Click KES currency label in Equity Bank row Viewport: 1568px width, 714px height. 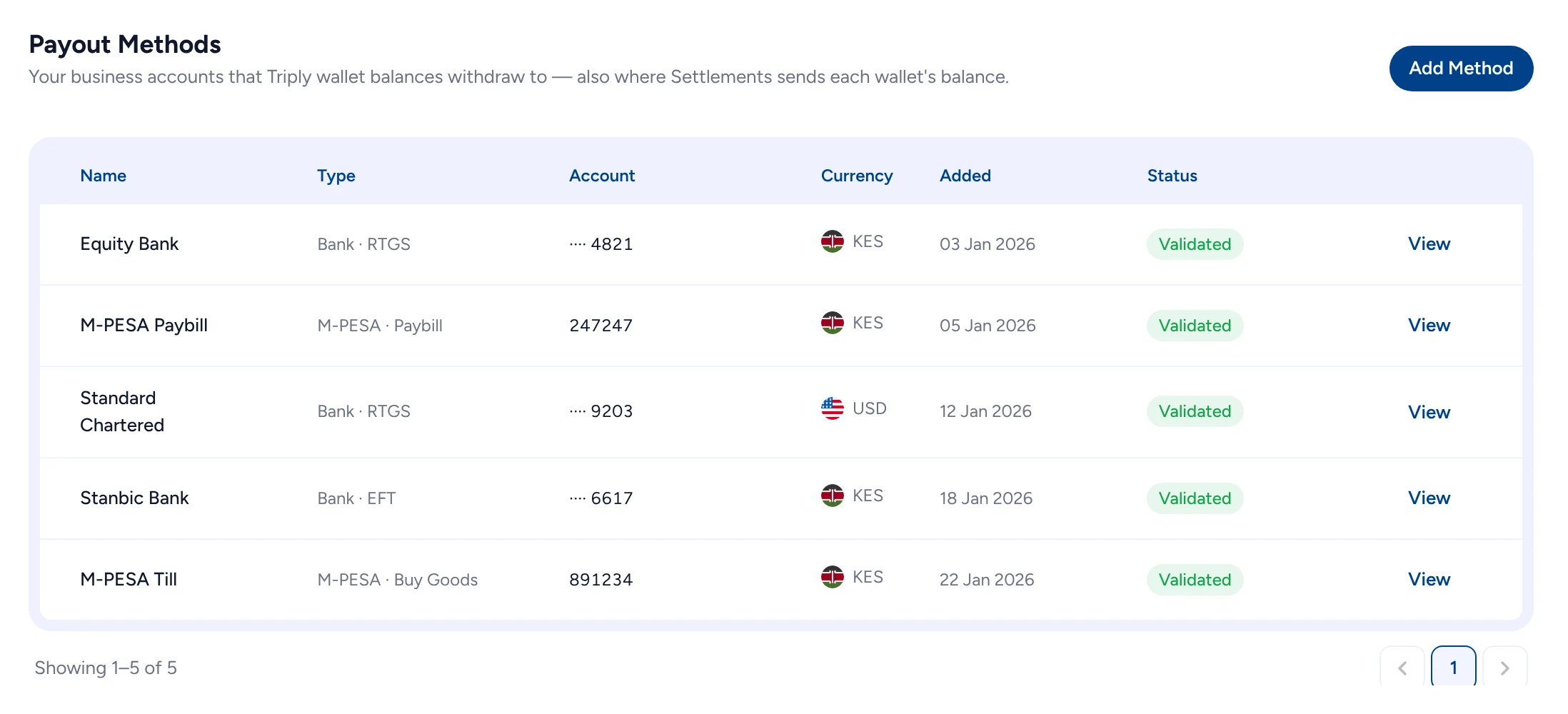(868, 241)
